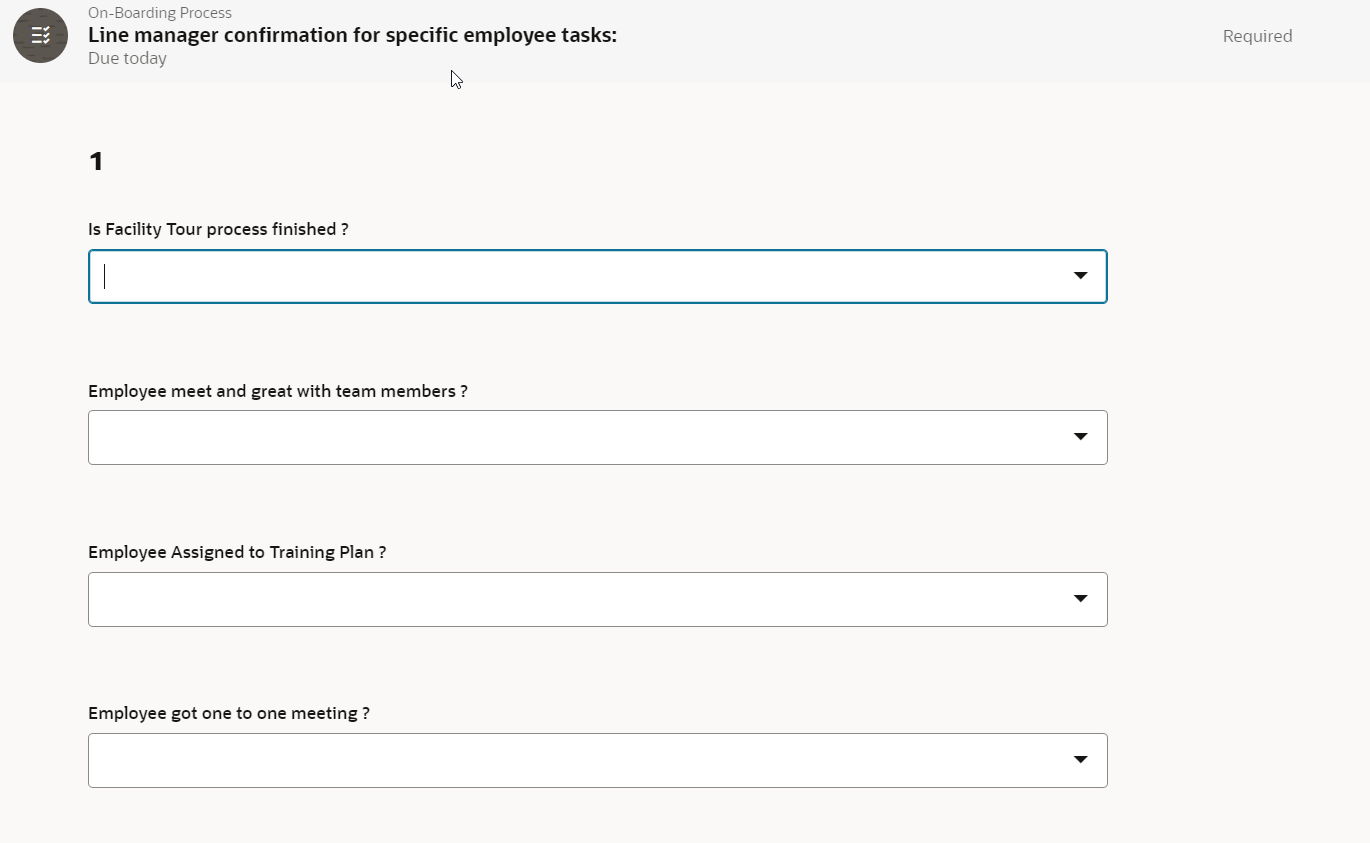Open the Facility Tour process dropdown arrow
This screenshot has height=843, width=1370.
(x=1080, y=276)
